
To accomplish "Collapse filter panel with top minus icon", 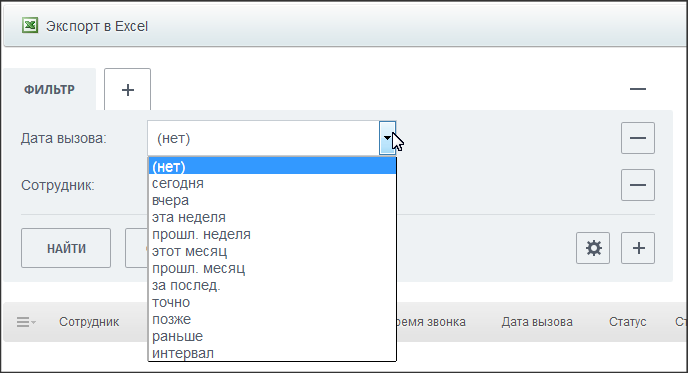I will click(x=638, y=89).
